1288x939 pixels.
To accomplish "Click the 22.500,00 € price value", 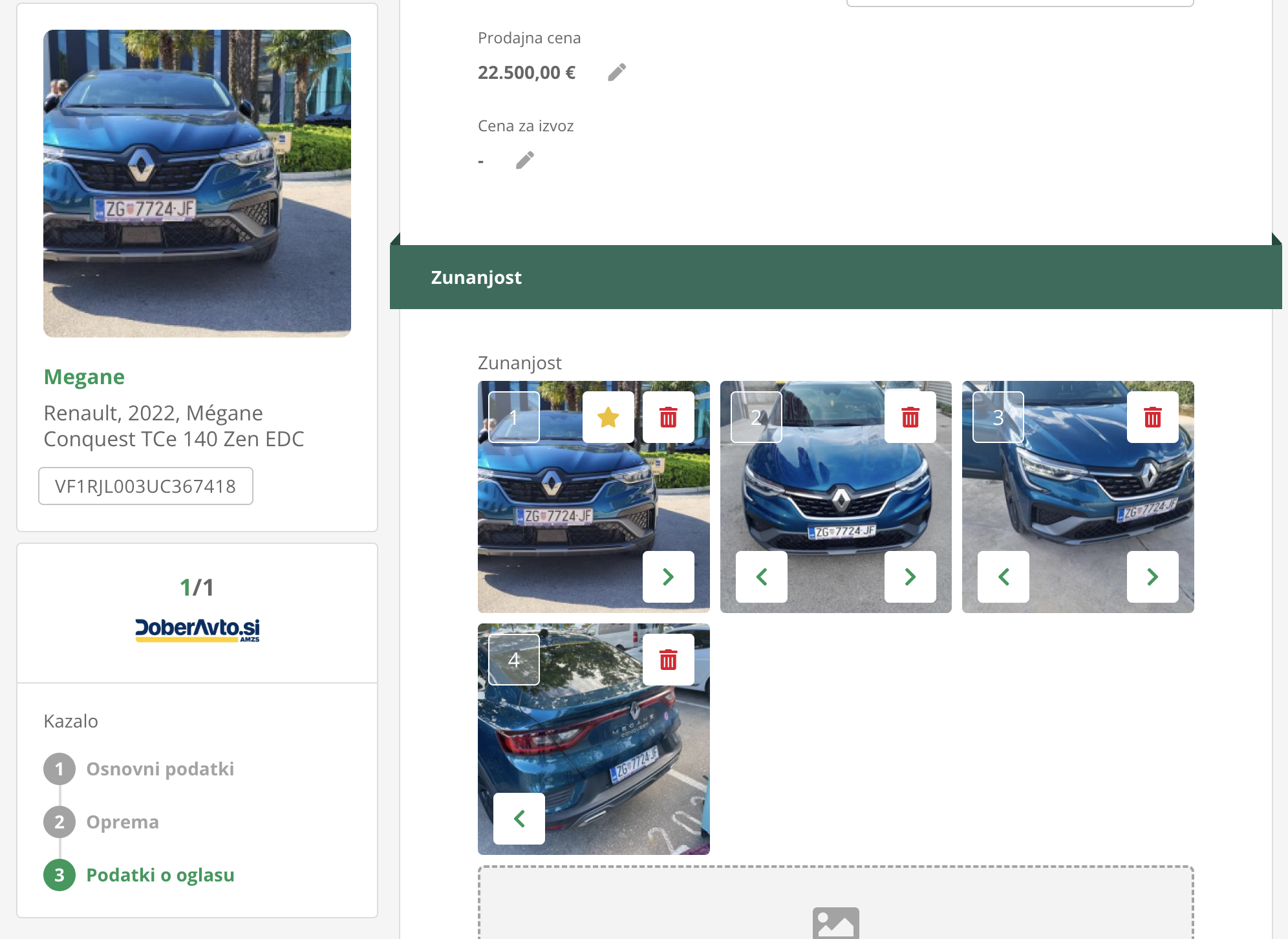I will click(x=526, y=72).
